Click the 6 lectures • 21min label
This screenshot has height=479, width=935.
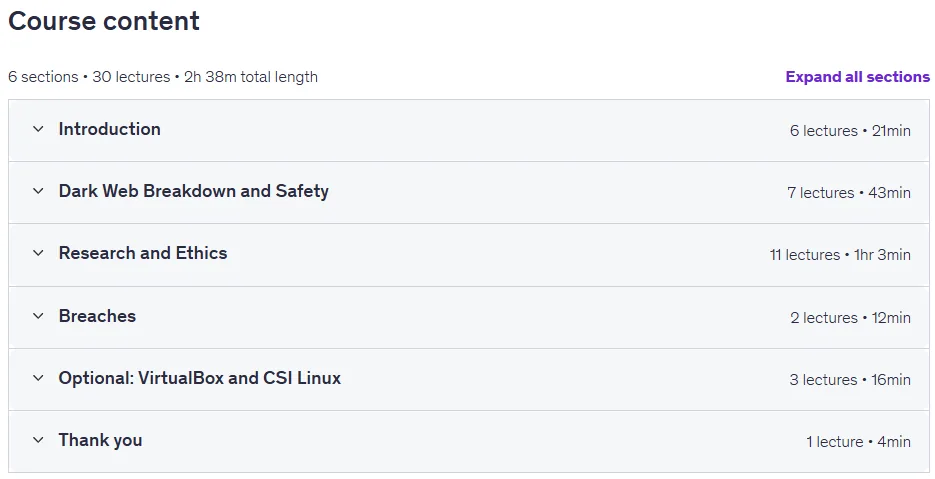point(850,131)
